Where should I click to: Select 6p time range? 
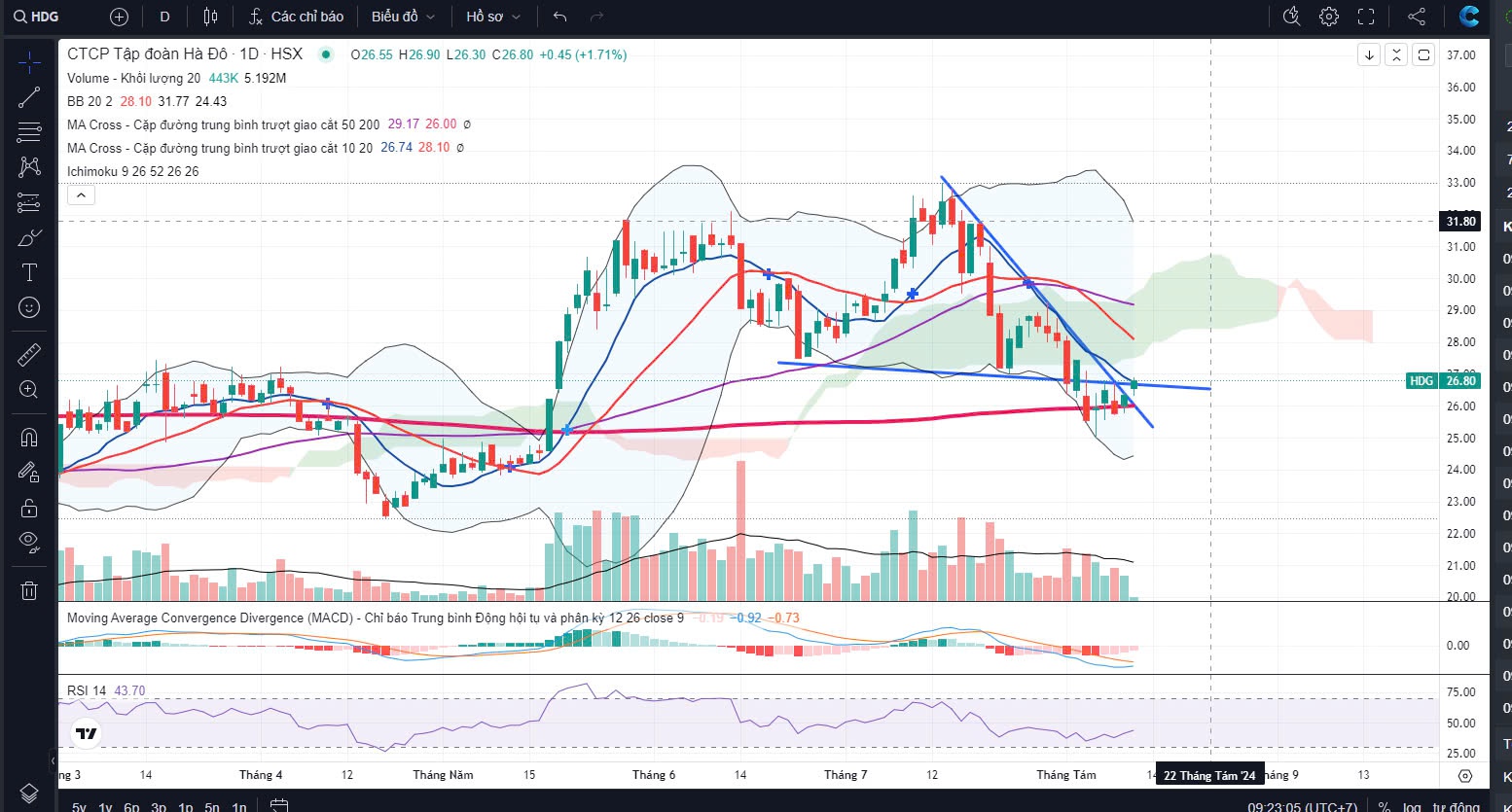click(131, 806)
